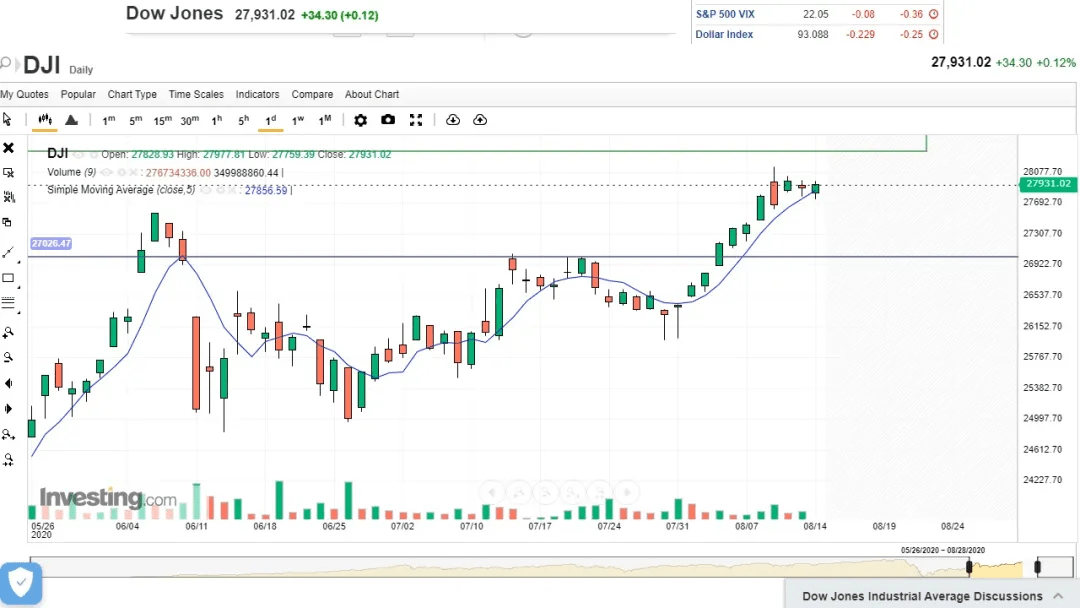Click the 05/26/2020 – 08/28/2020 date range
This screenshot has height=608, width=1080.
point(943,550)
